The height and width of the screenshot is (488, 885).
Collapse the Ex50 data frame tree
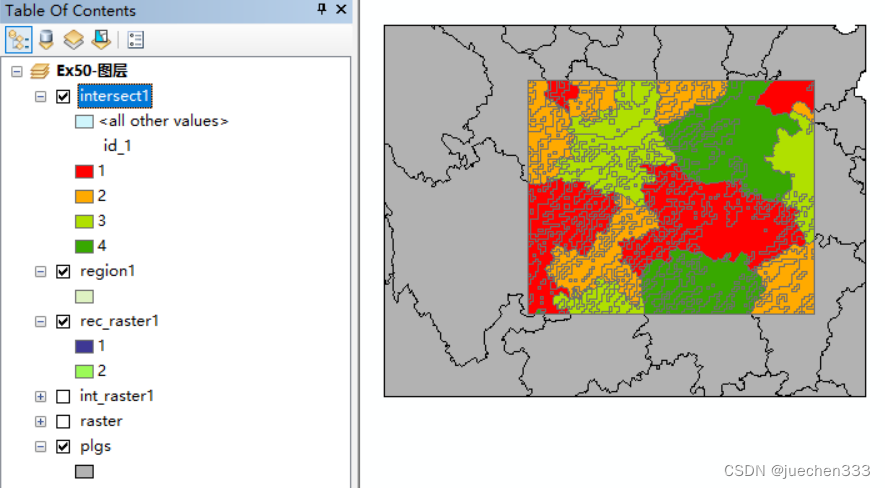tap(17, 71)
